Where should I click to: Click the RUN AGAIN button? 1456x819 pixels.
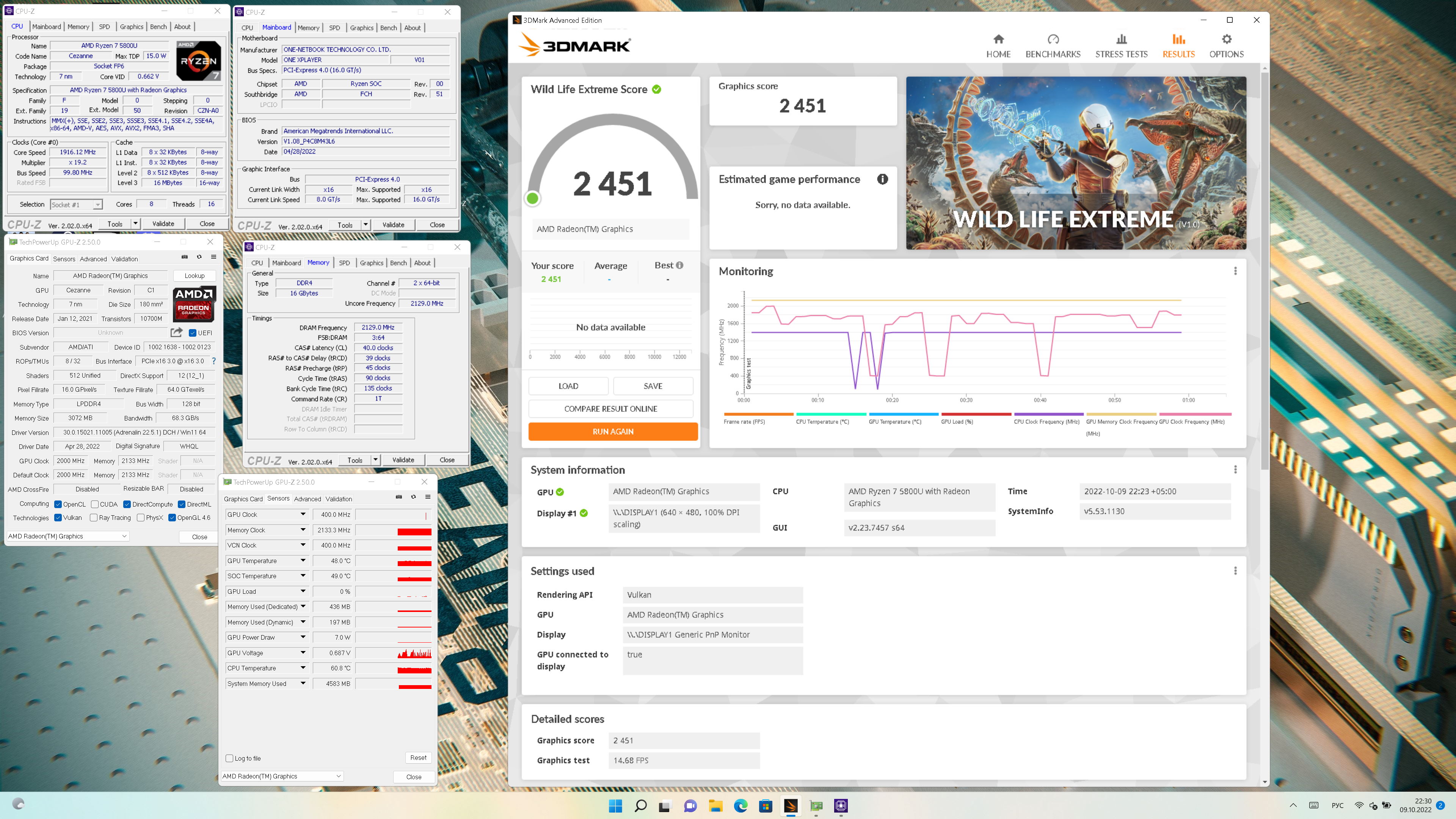point(613,431)
